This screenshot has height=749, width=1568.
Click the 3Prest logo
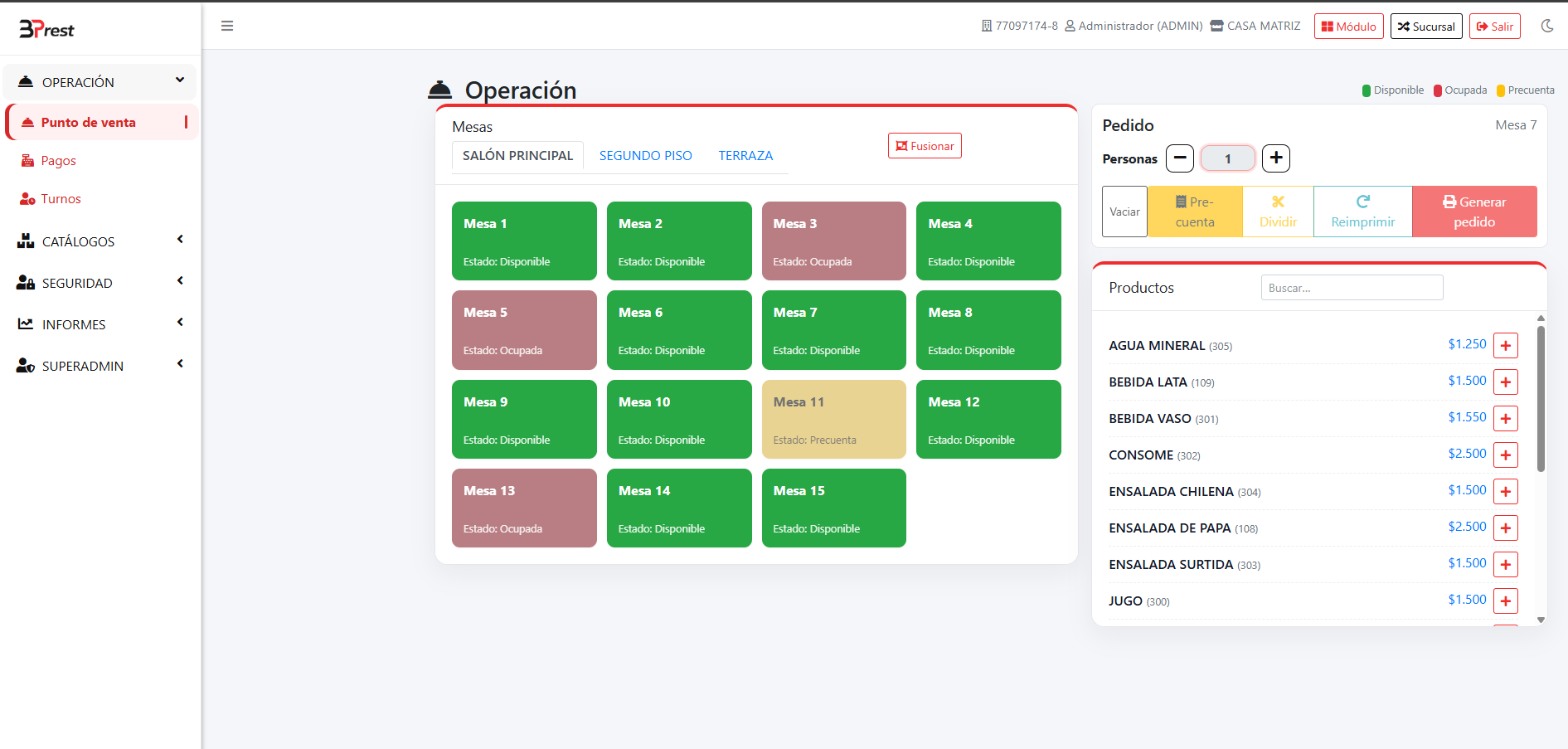tap(47, 29)
